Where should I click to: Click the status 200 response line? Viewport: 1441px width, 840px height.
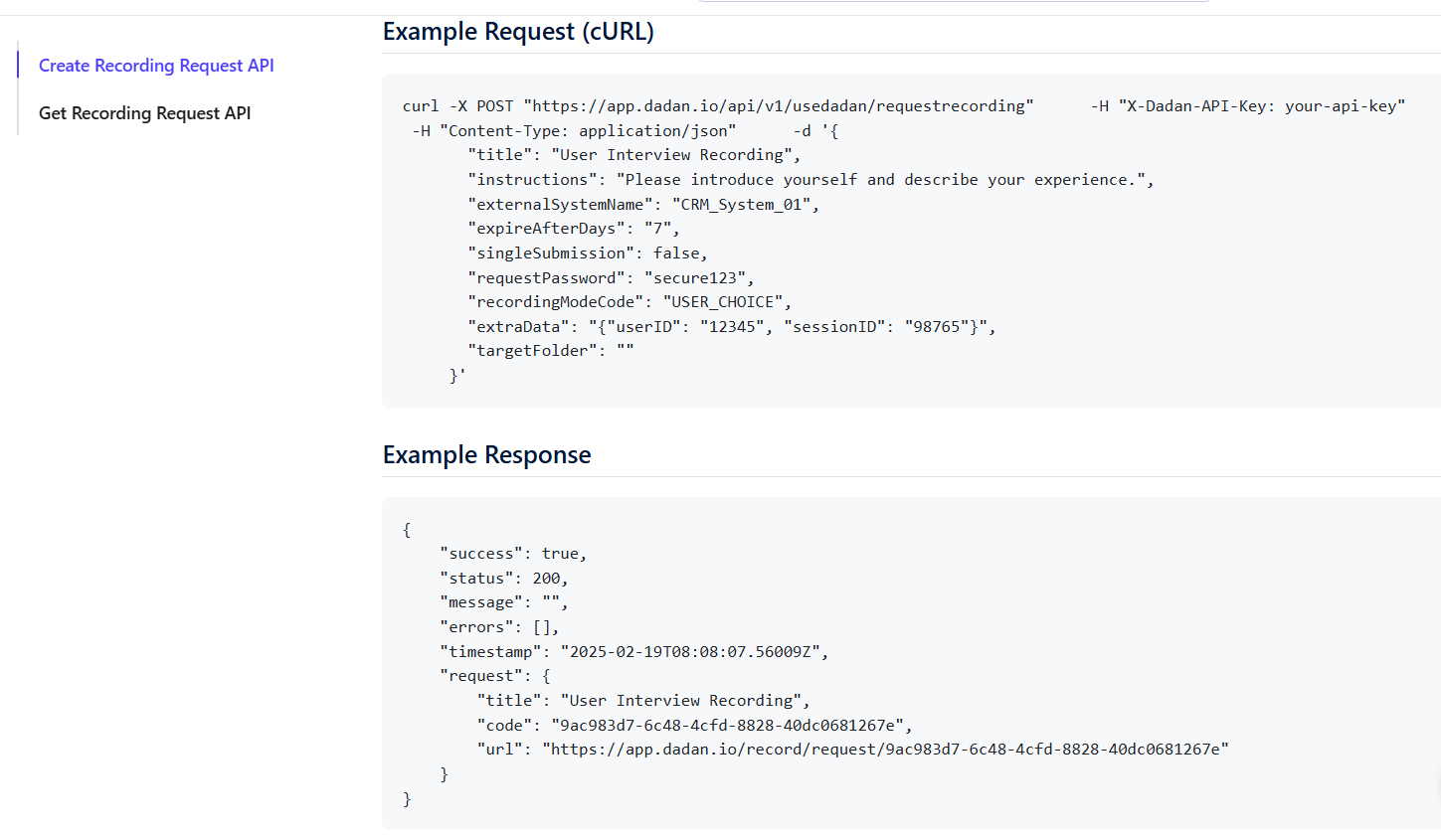coord(503,579)
